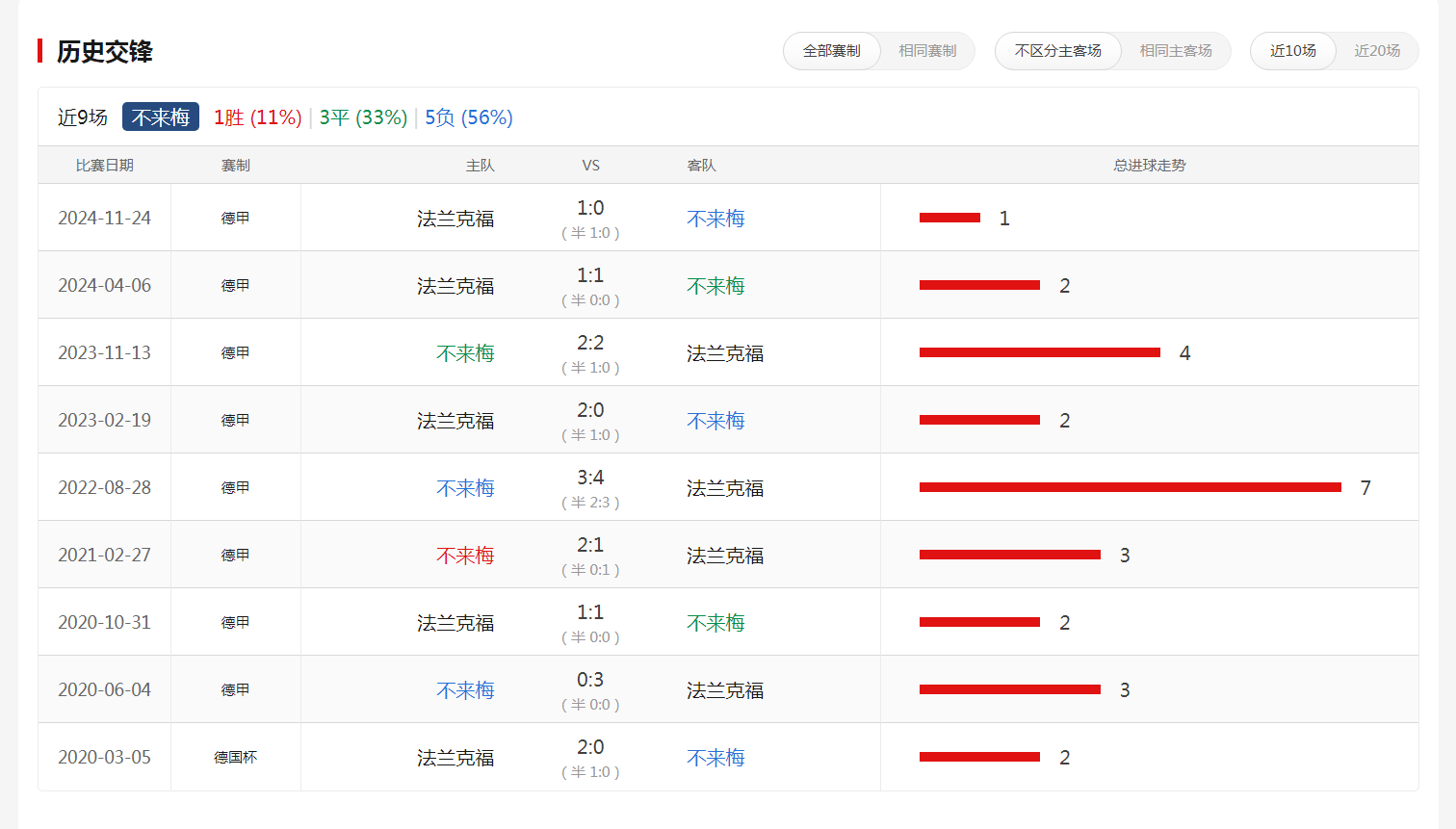Switch to 近20场 view
The height and width of the screenshot is (829, 1456).
click(x=1378, y=50)
